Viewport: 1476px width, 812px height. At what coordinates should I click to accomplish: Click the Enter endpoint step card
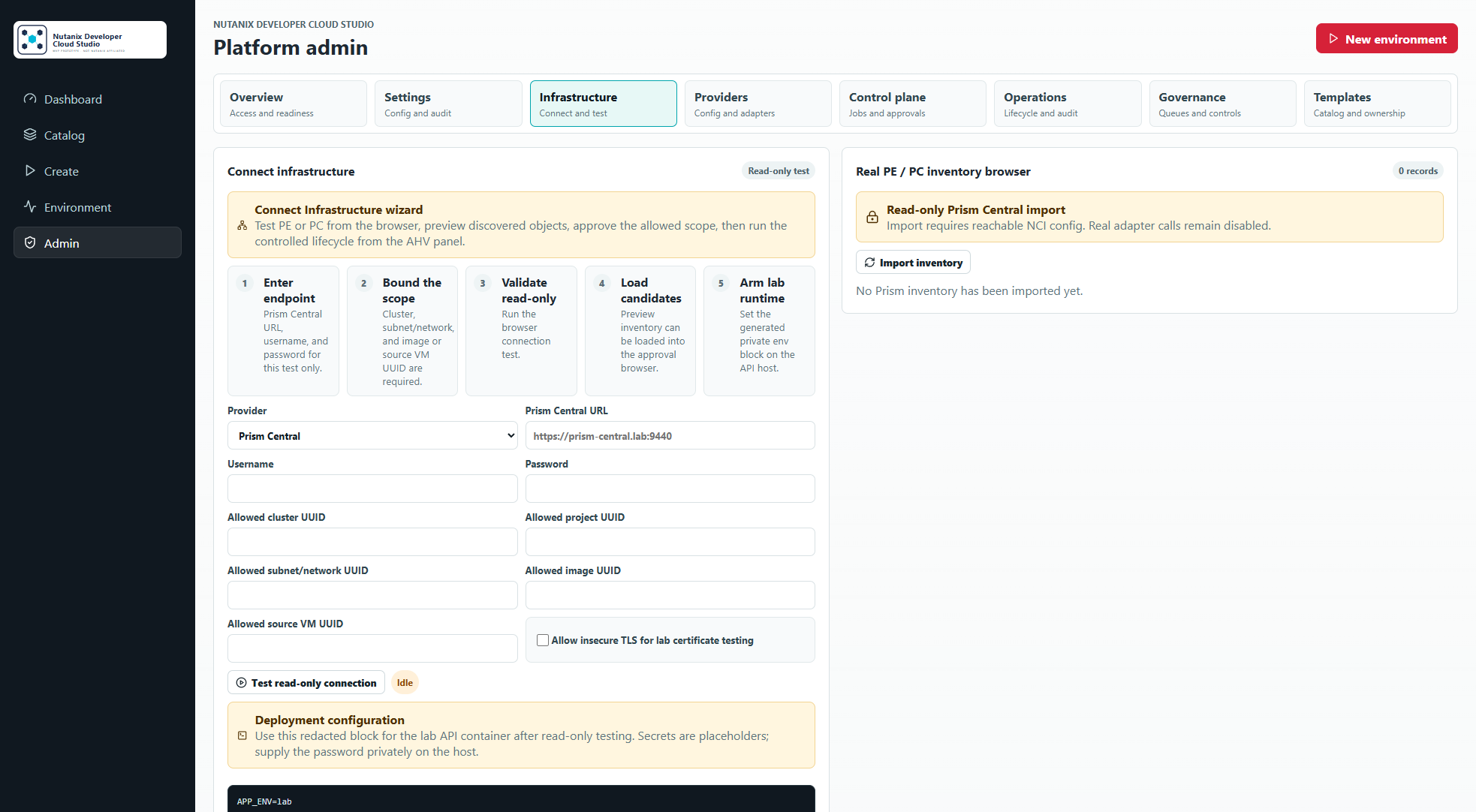coord(283,331)
